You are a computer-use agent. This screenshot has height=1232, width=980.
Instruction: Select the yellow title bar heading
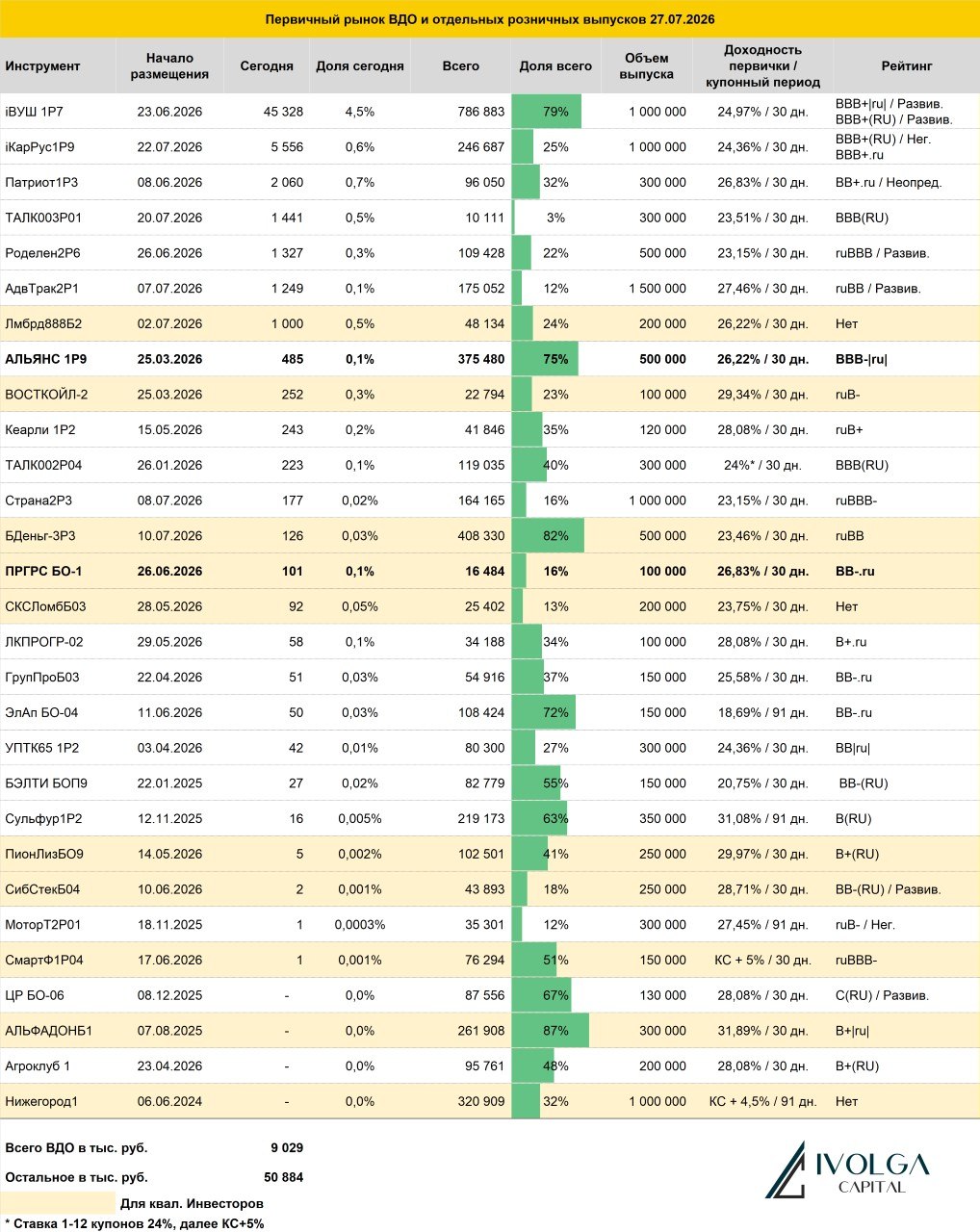[x=490, y=19]
